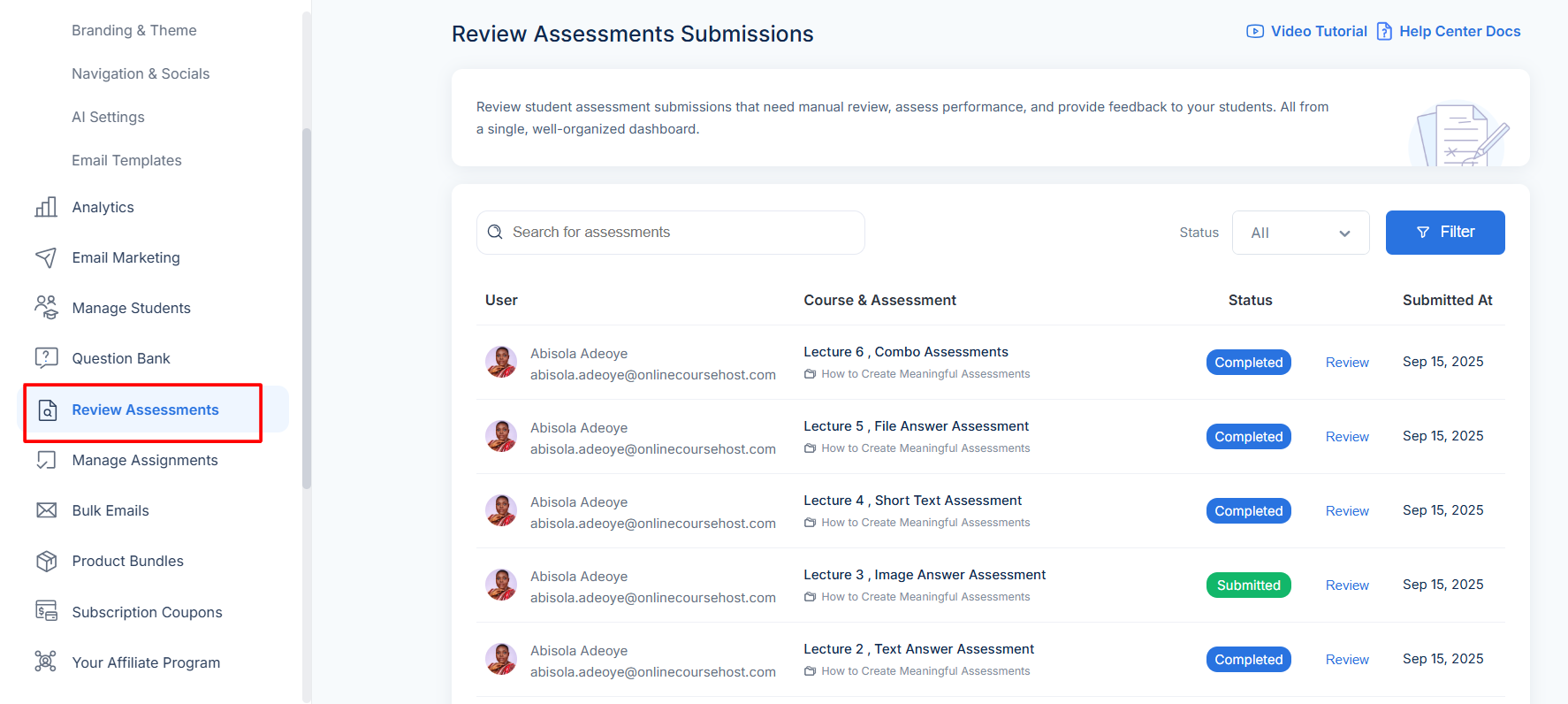The height and width of the screenshot is (704, 1568).
Task: Go to Bulk Emails
Action: [x=110, y=510]
